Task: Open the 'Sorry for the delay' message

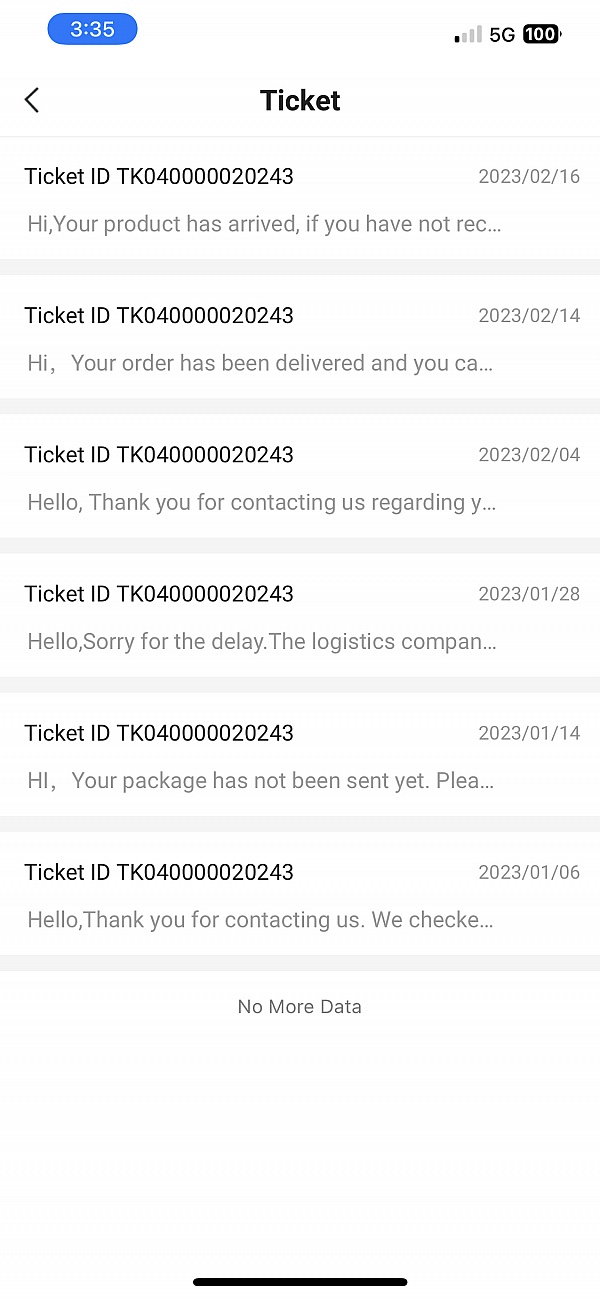Action: click(261, 641)
